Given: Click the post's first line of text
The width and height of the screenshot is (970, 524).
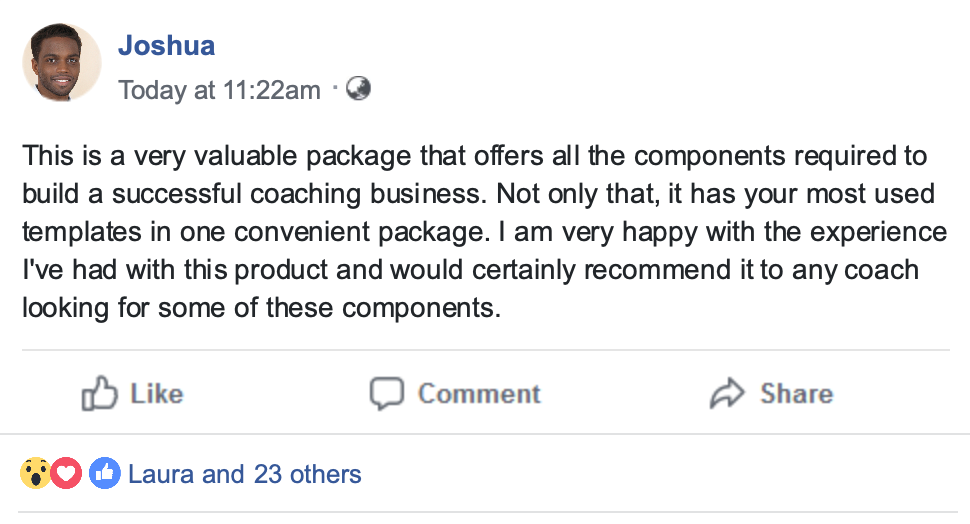Looking at the screenshot, I should click(474, 157).
